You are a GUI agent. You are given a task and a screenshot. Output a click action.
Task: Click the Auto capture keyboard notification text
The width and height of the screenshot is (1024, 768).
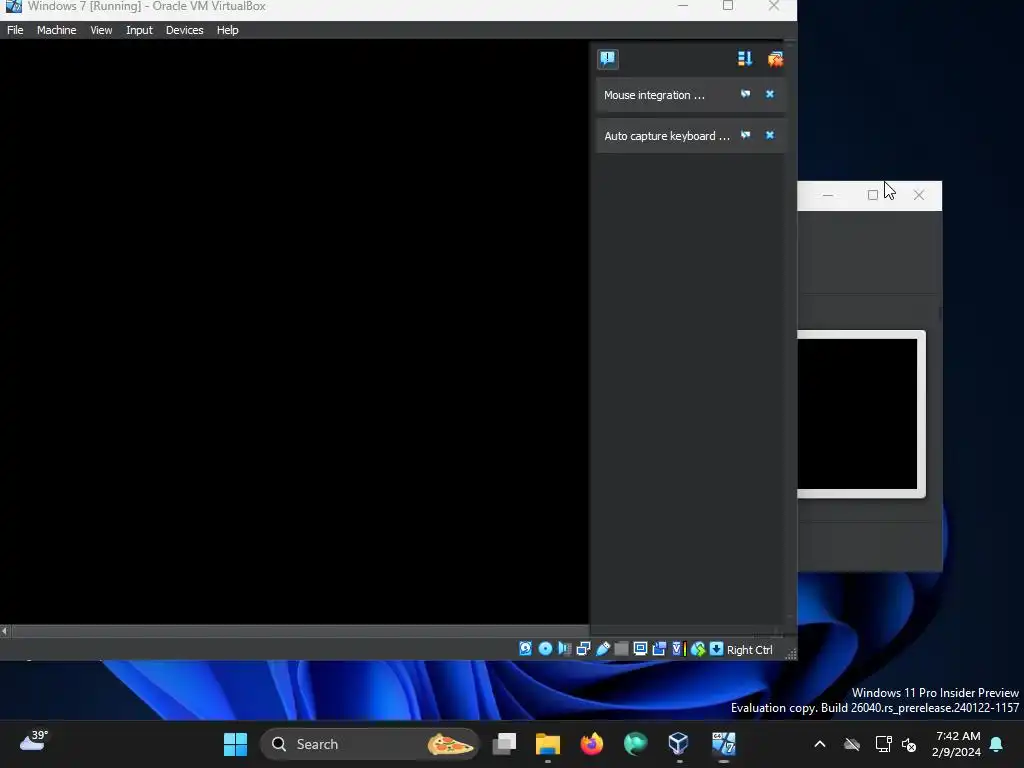pyautogui.click(x=667, y=136)
